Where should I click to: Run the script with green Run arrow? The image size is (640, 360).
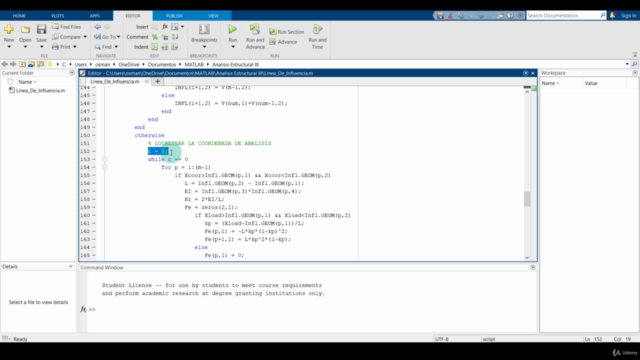click(x=233, y=30)
